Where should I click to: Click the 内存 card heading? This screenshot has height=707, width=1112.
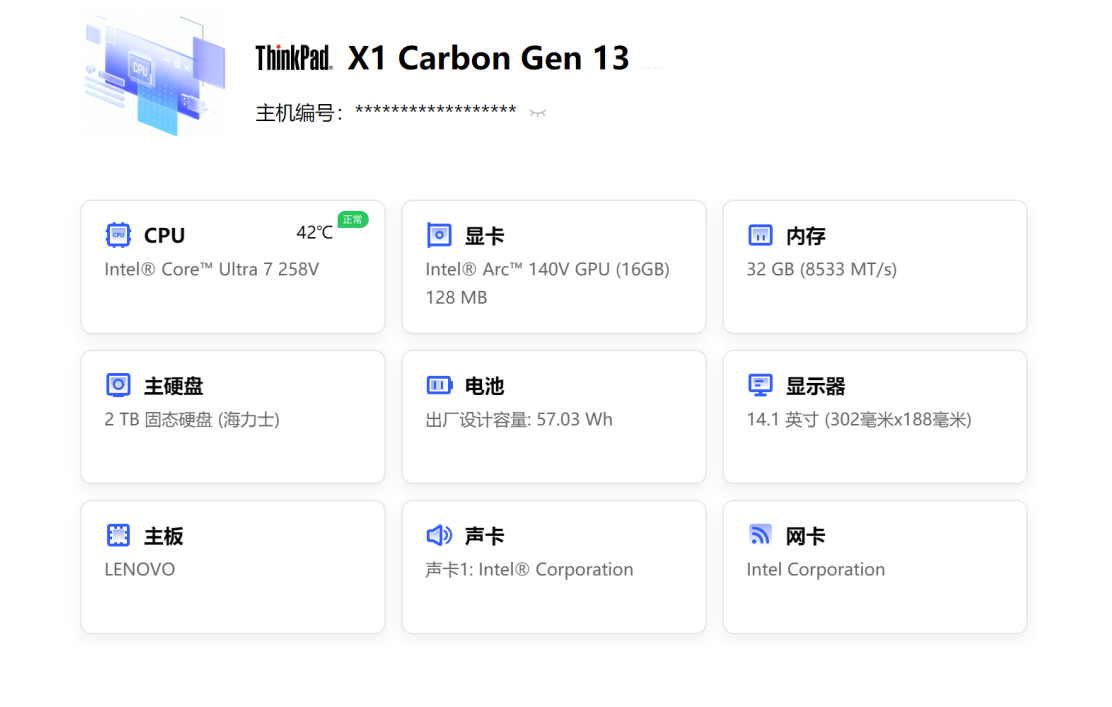click(x=806, y=235)
